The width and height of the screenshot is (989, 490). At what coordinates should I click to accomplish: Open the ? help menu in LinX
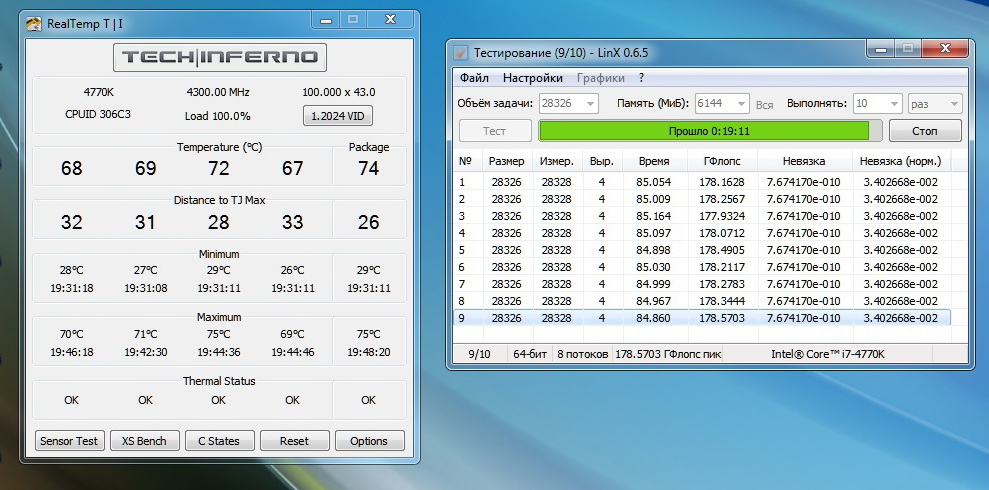641,78
